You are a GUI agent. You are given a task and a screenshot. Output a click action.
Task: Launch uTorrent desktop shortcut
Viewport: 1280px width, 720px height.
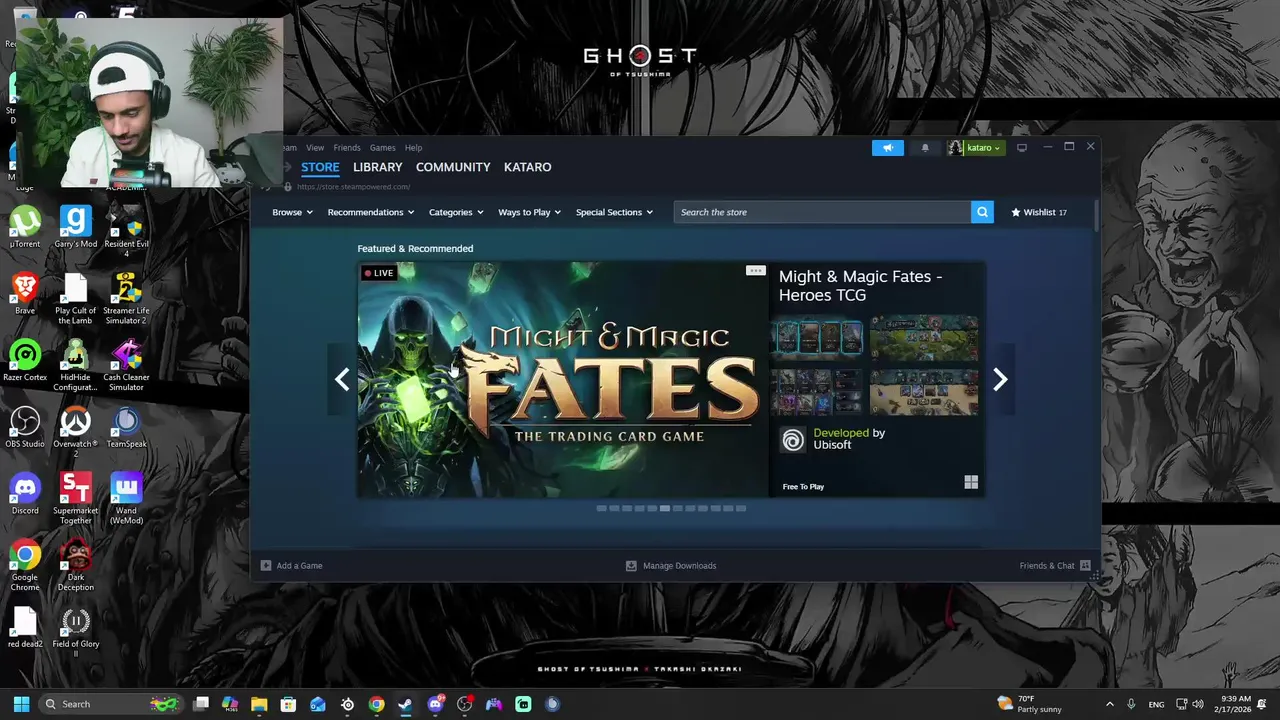tap(25, 227)
